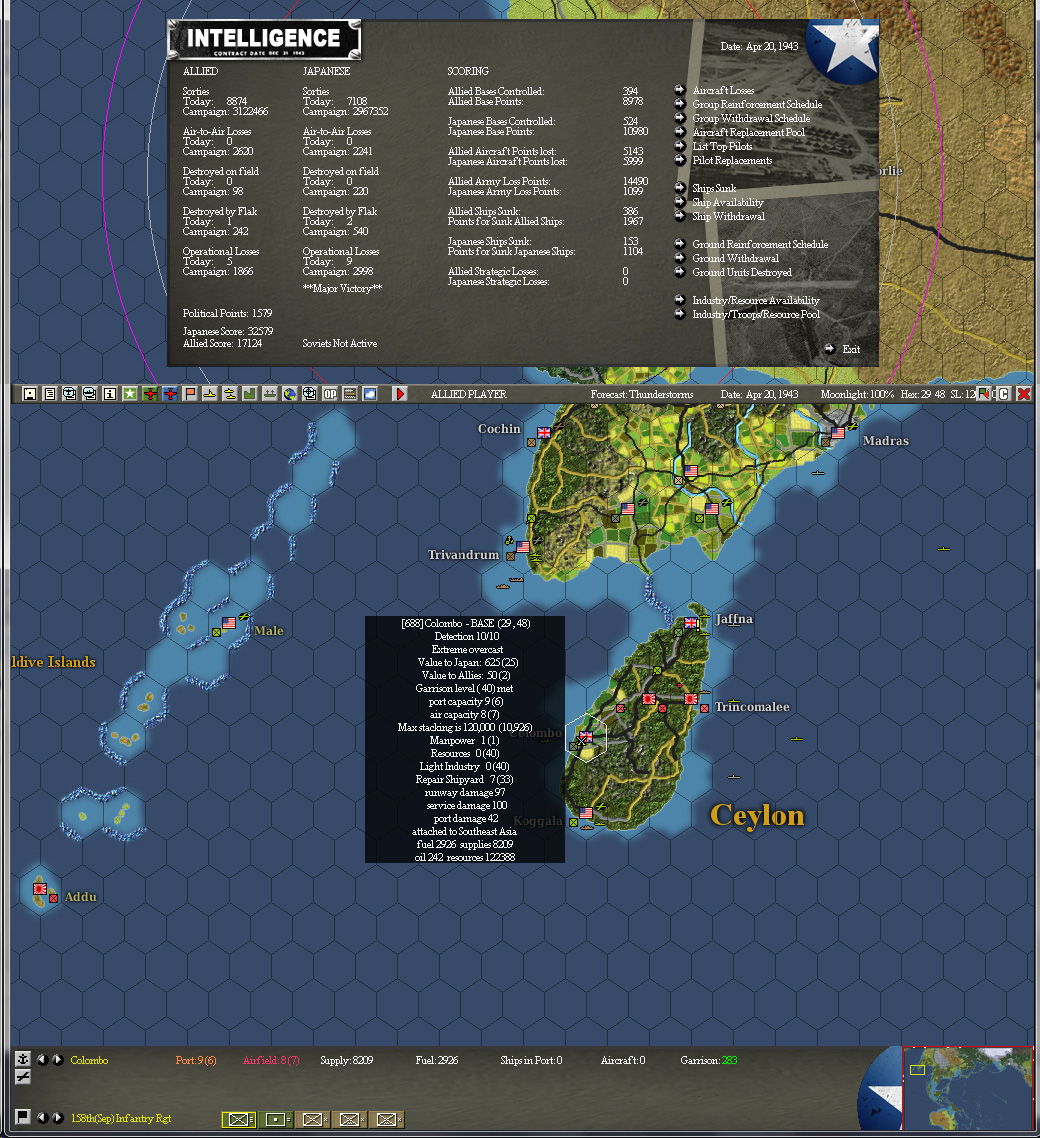Click the world minimap in bottom right
The image size is (1040, 1138).
[x=967, y=1087]
